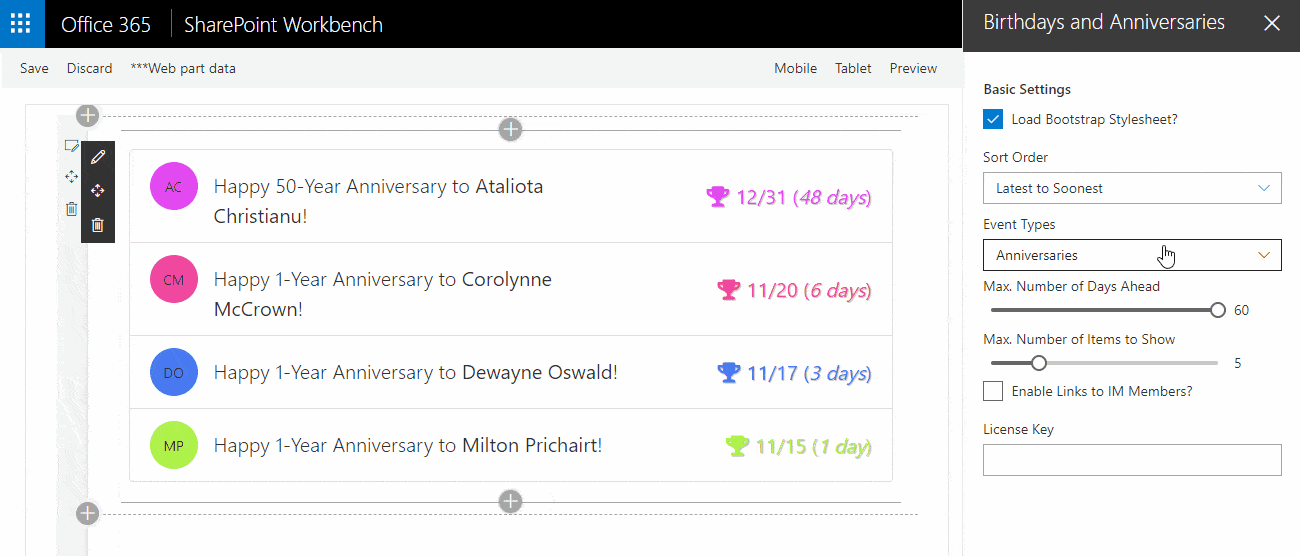This screenshot has height=556, width=1300.
Task: Open the Web part data view
Action: 183,69
